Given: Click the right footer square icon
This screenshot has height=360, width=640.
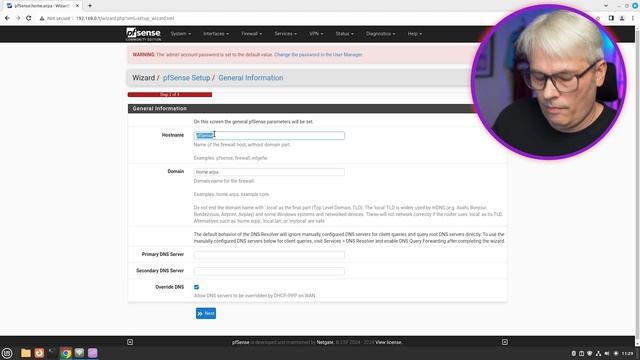Looking at the screenshot, I should pyautogui.click(x=505, y=342).
